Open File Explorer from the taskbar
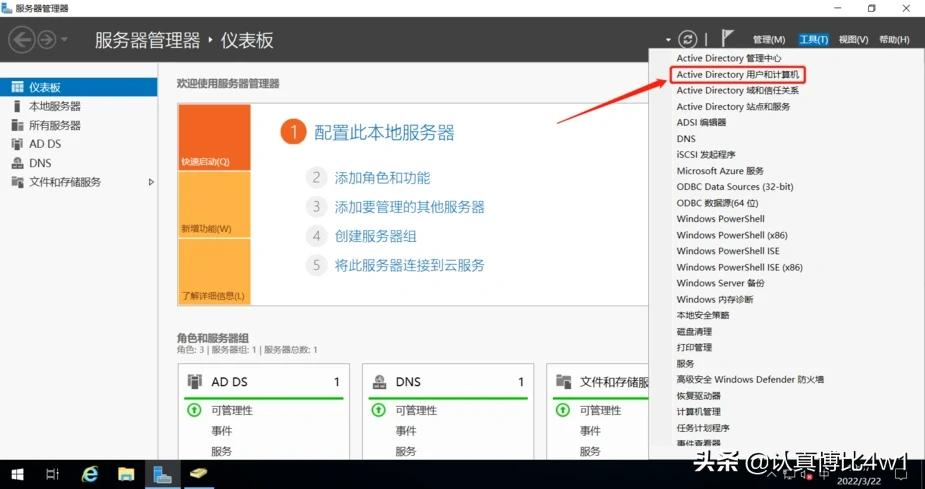The height and width of the screenshot is (489, 925). (126, 475)
